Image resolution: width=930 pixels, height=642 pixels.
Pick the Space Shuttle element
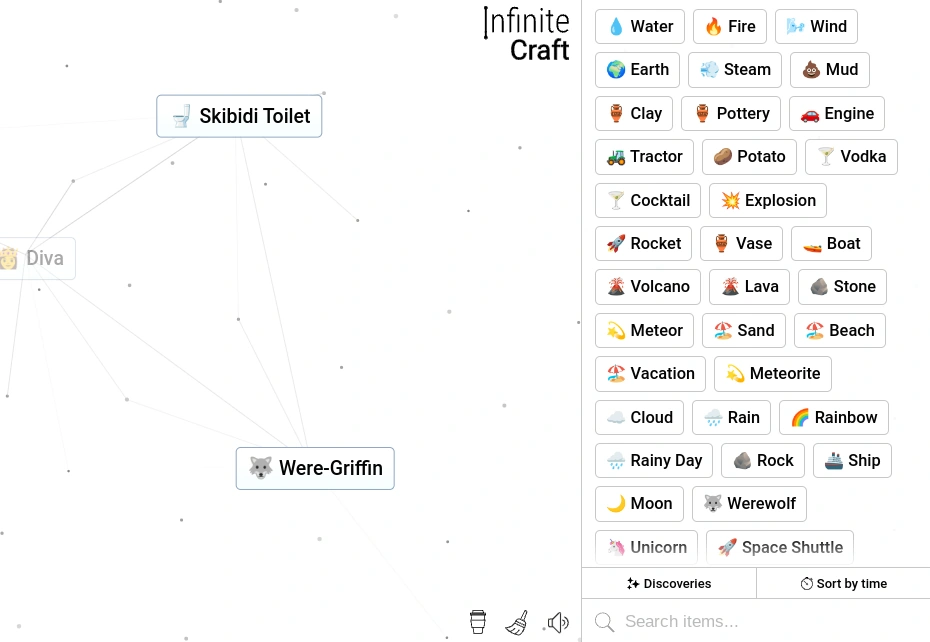point(779,547)
